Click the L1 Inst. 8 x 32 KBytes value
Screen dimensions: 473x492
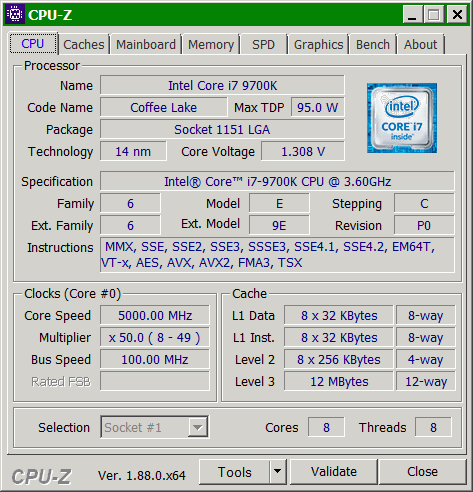(x=339, y=337)
